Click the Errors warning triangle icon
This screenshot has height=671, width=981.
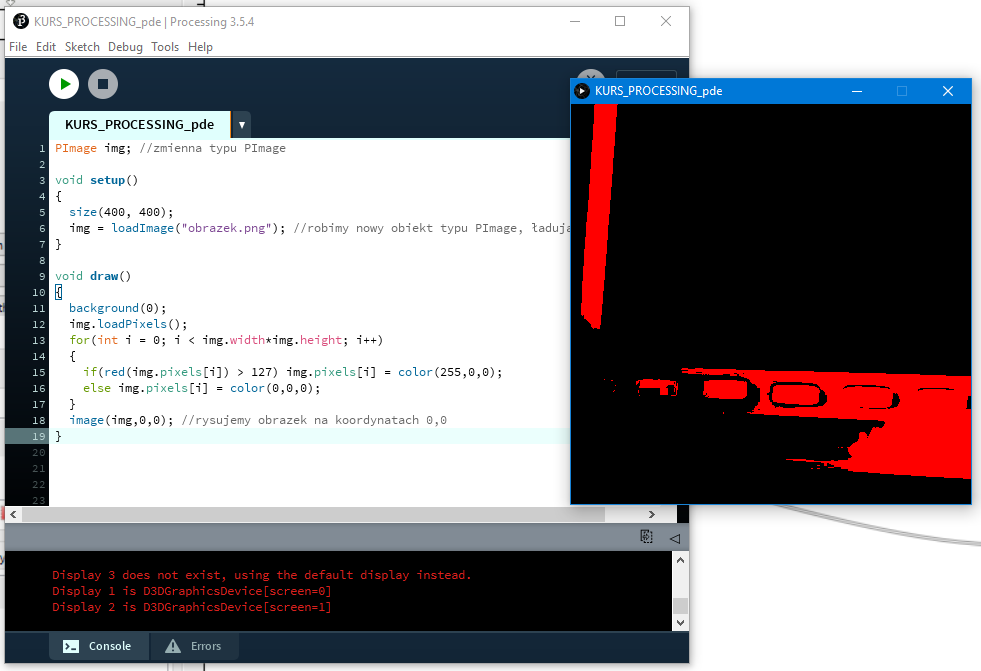(x=173, y=646)
